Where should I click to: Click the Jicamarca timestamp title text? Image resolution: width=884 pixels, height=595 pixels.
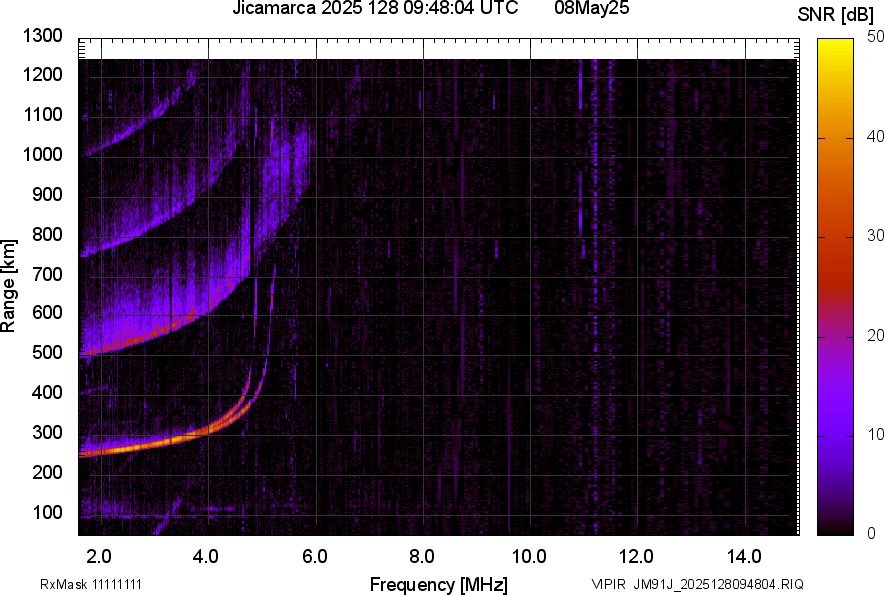coord(374,9)
